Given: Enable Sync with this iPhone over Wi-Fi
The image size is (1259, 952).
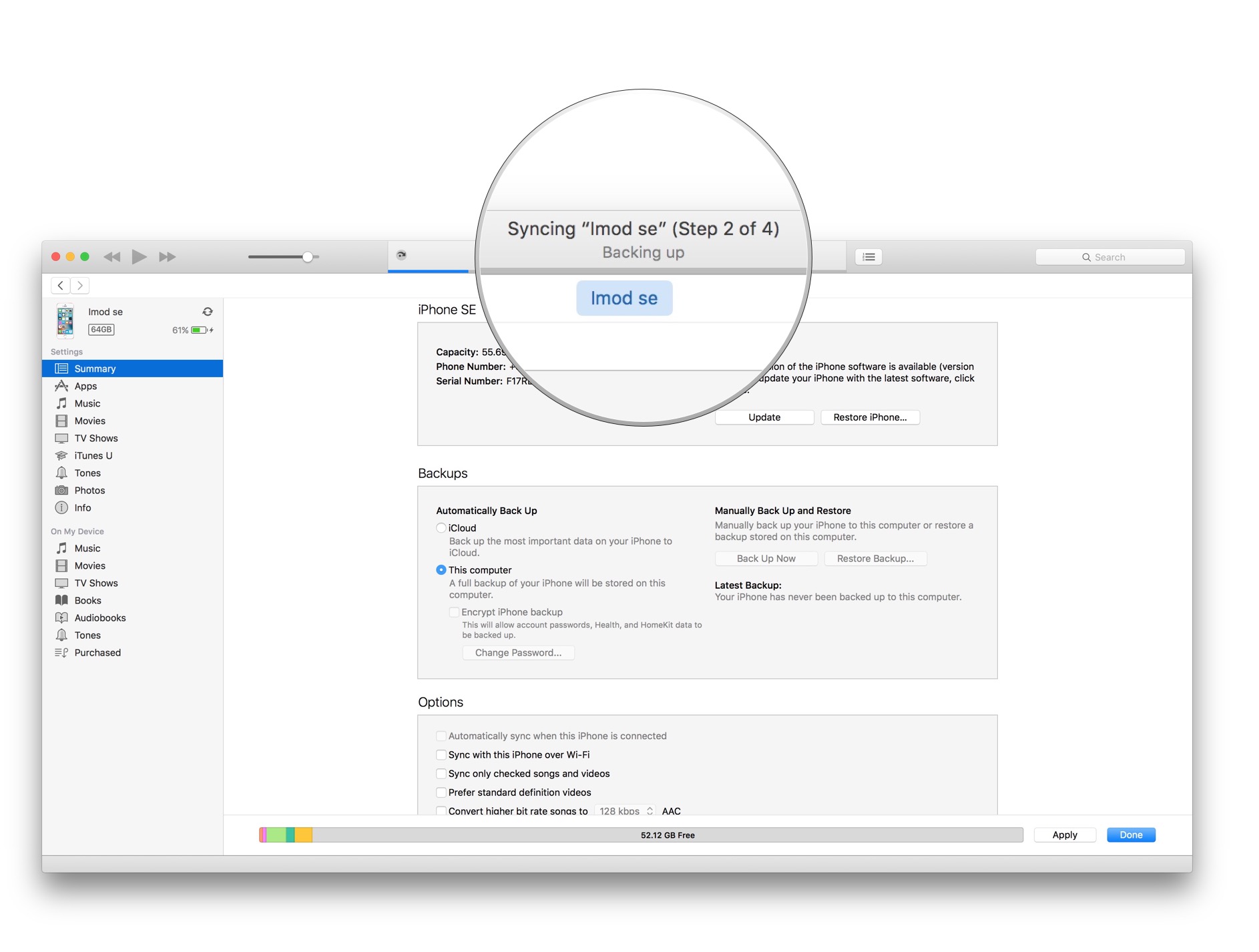Looking at the screenshot, I should tap(441, 754).
